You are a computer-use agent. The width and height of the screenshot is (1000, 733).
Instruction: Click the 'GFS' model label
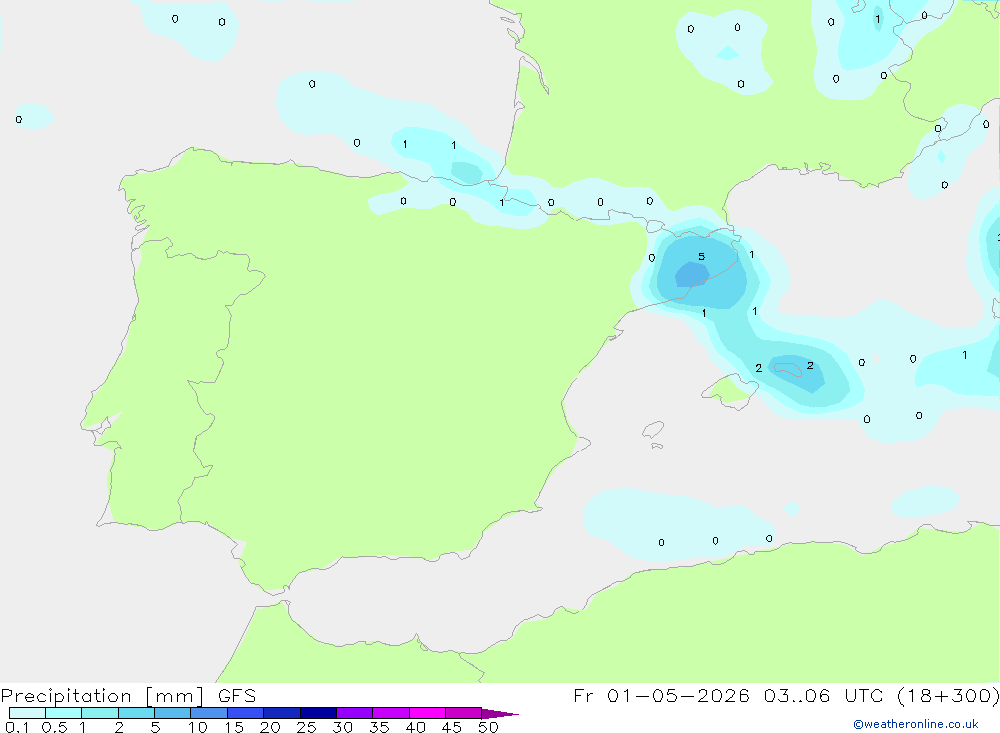[x=237, y=696]
